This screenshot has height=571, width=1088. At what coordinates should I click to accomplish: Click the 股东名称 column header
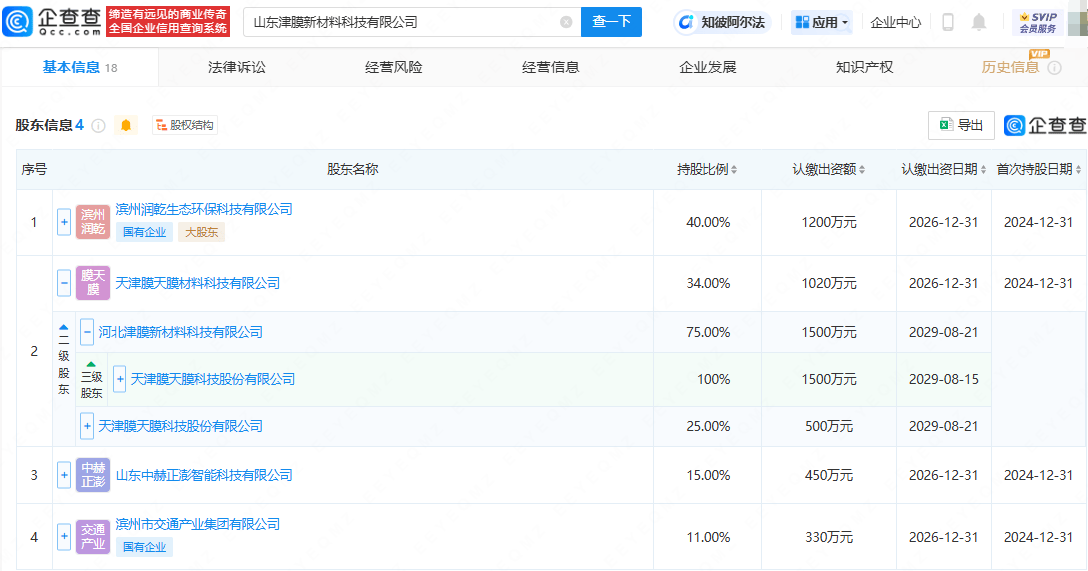click(352, 169)
